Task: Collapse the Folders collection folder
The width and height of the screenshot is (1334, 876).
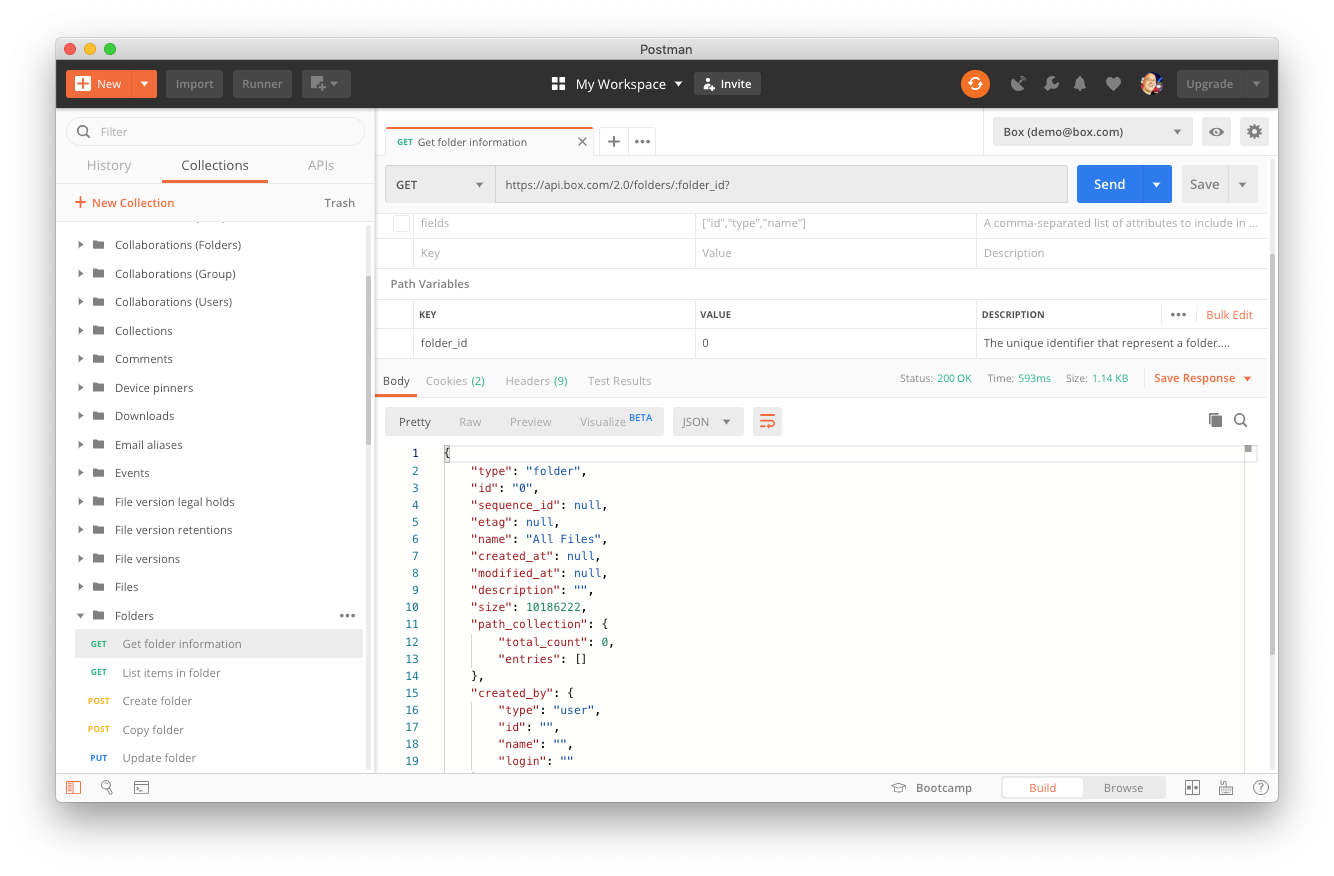Action: tap(81, 615)
